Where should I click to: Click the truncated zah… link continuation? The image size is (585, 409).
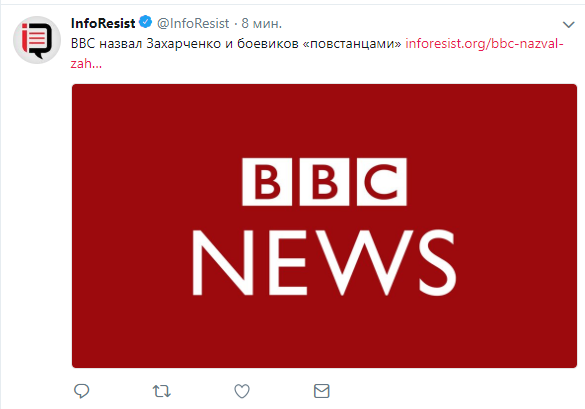pyautogui.click(x=86, y=64)
